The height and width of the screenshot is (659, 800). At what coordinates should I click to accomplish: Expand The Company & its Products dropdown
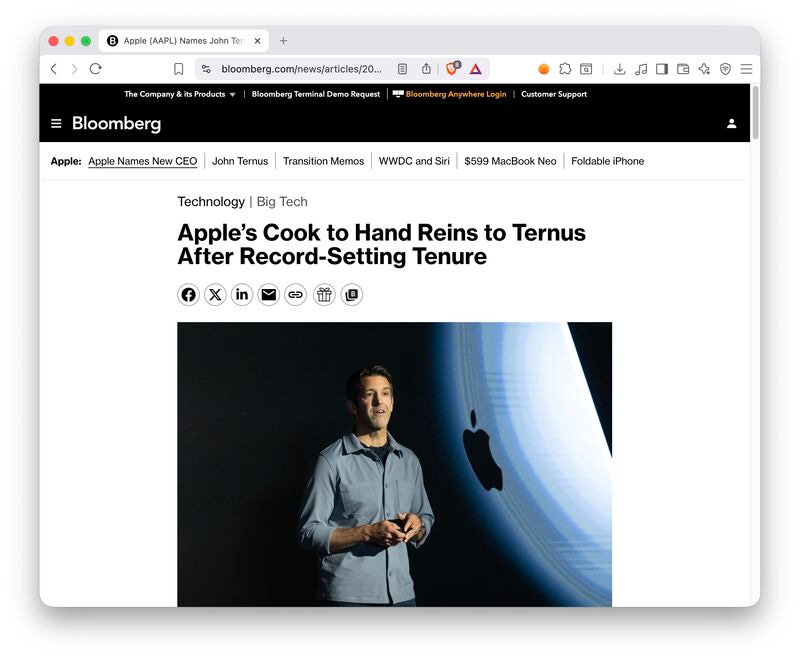180,94
